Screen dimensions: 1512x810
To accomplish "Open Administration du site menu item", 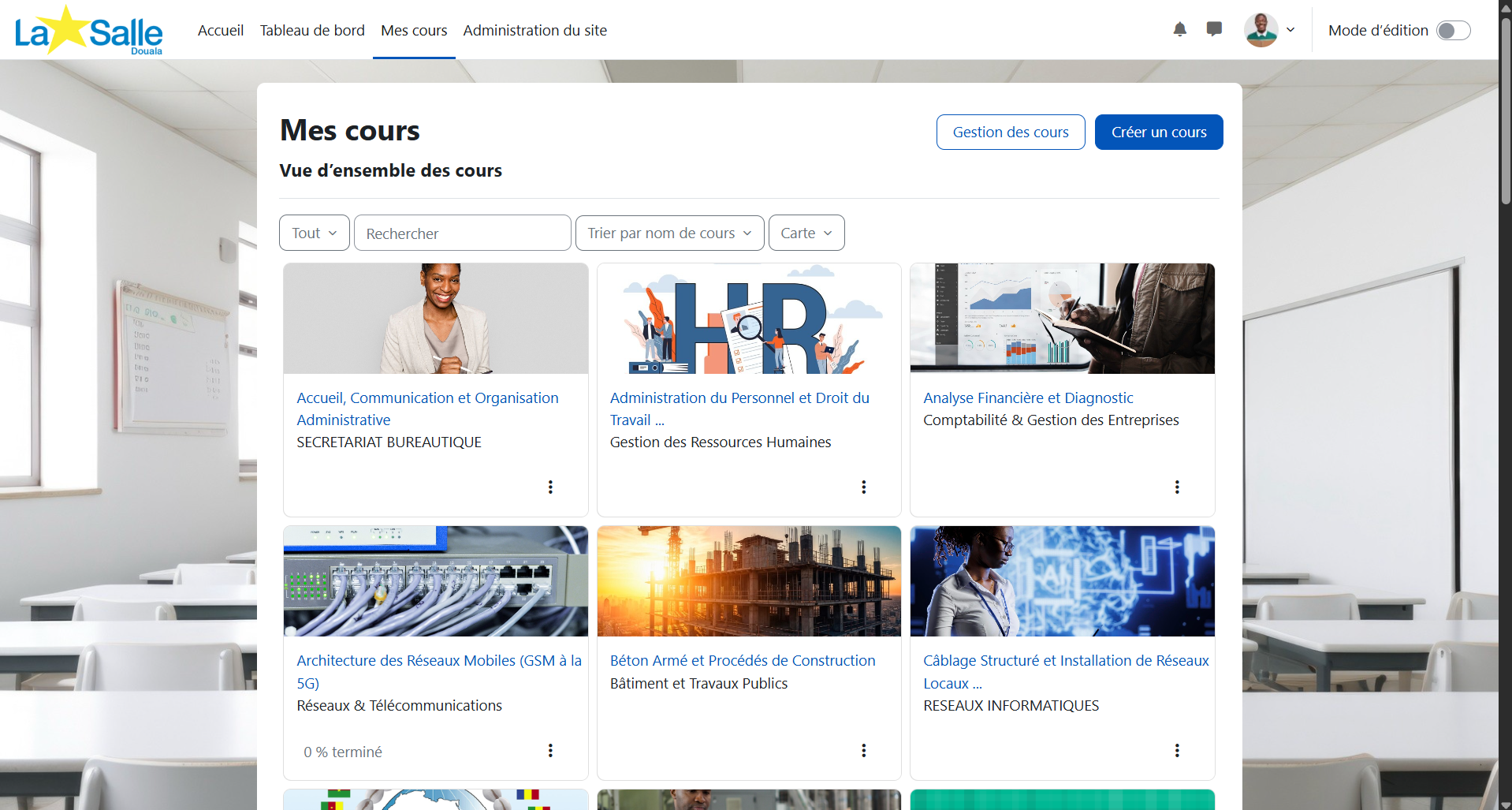I will point(534,30).
